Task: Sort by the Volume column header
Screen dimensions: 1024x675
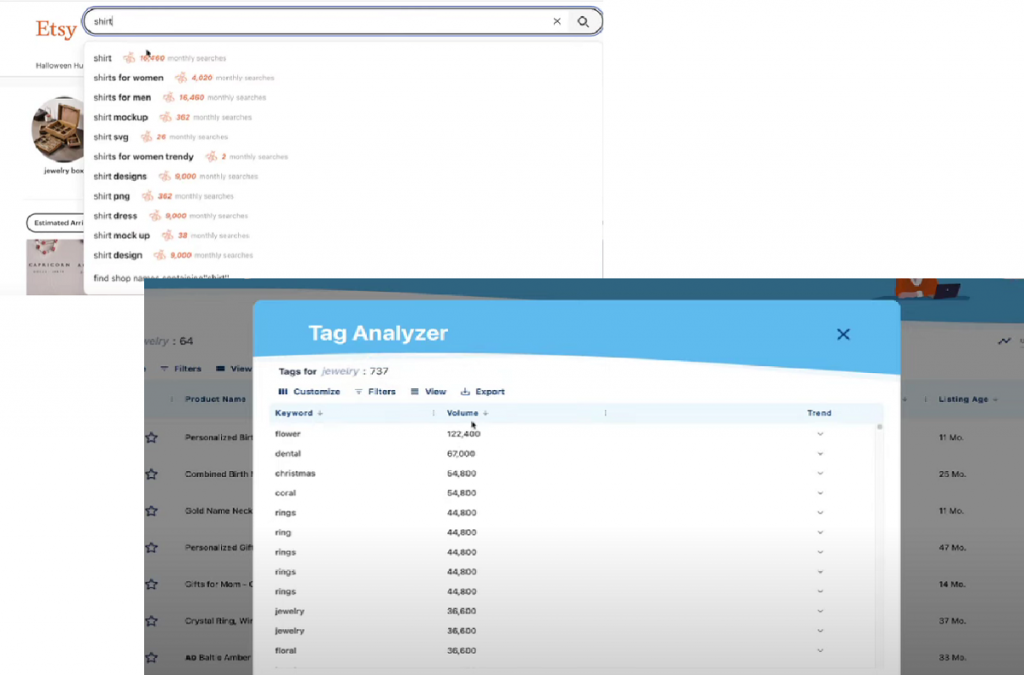Action: pyautogui.click(x=466, y=413)
